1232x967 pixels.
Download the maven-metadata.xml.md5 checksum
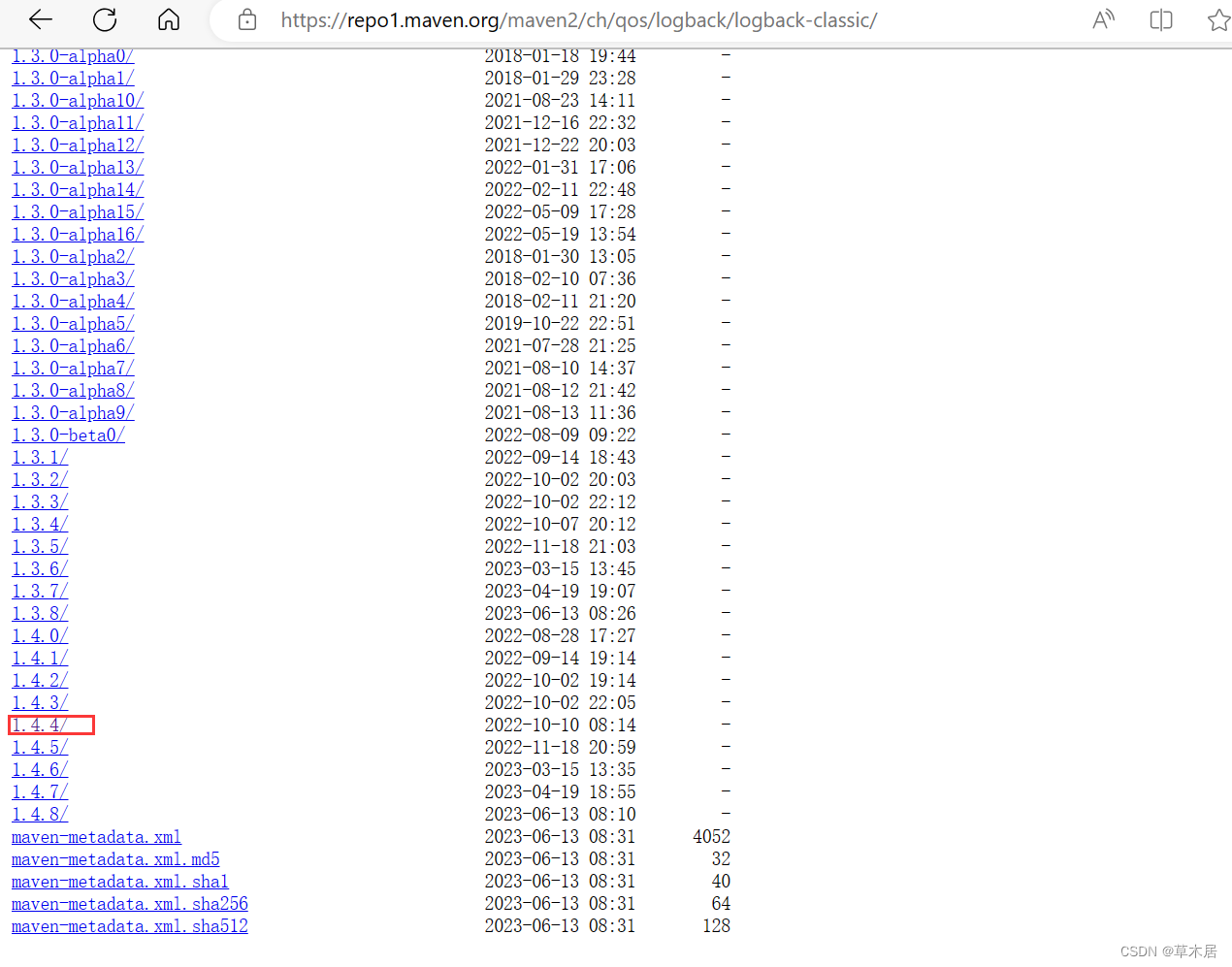(x=114, y=859)
